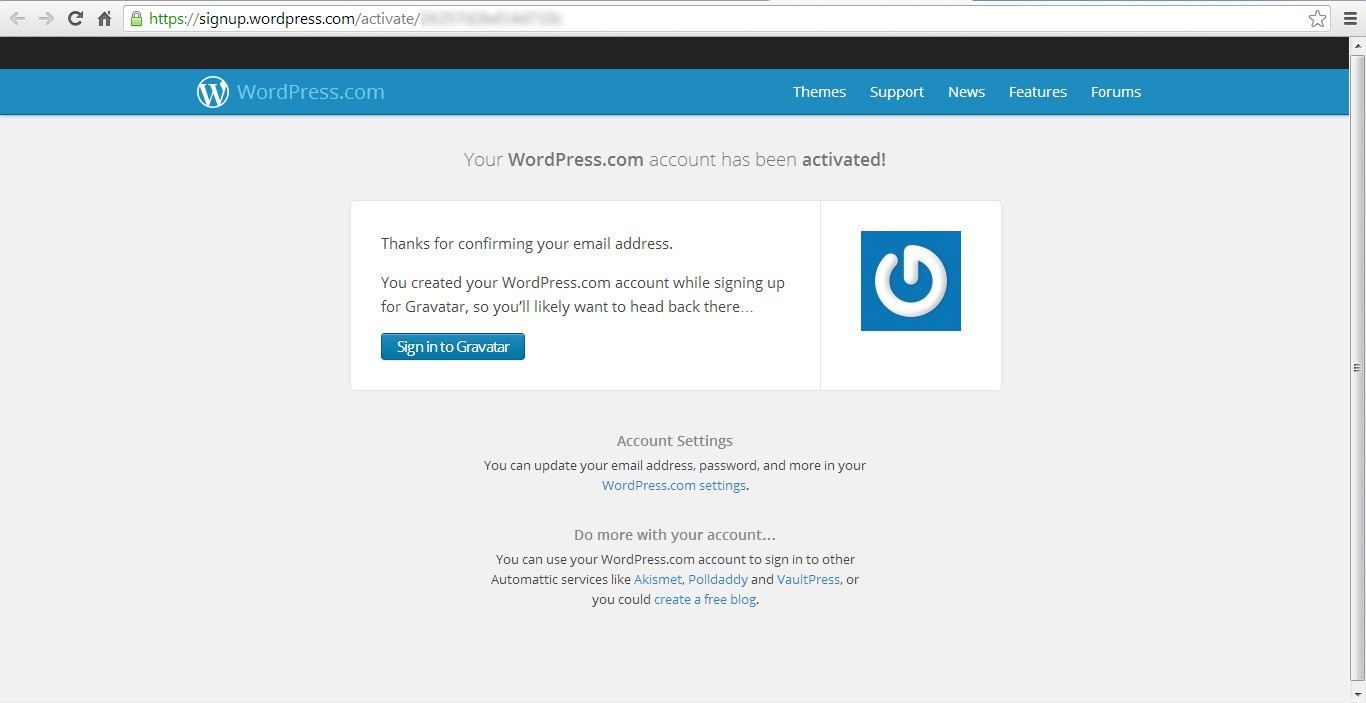Viewport: 1366px width, 703px height.
Task: Click the Sign in to Gravatar button
Action: point(453,347)
